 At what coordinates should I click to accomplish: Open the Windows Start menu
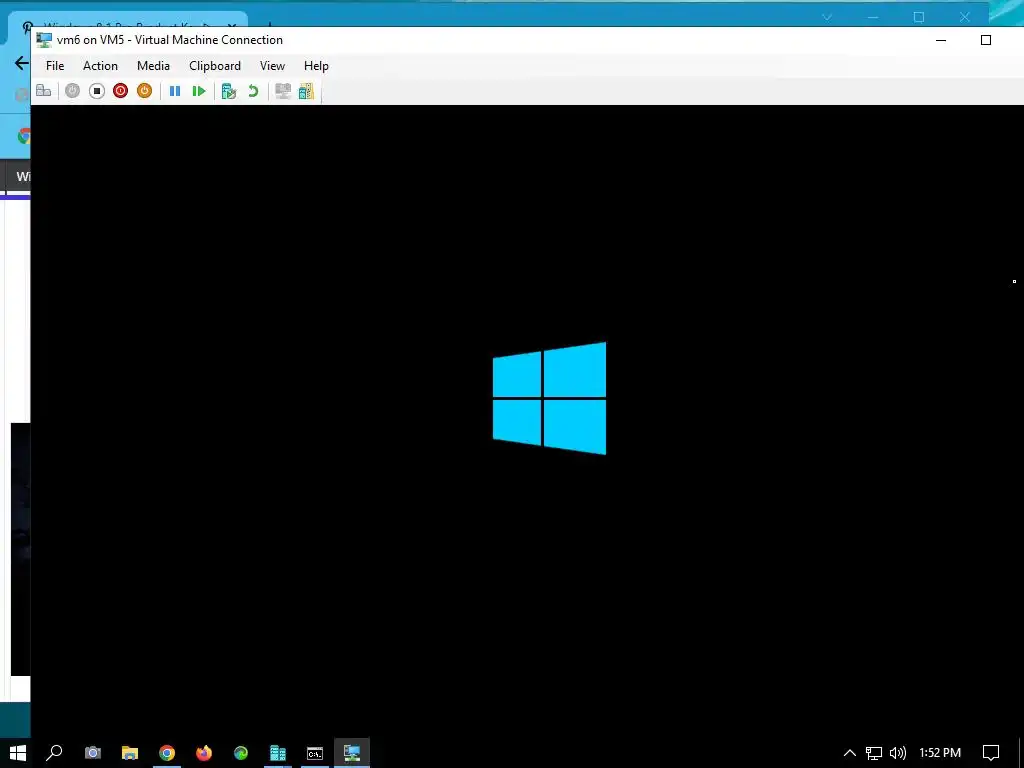[18, 753]
